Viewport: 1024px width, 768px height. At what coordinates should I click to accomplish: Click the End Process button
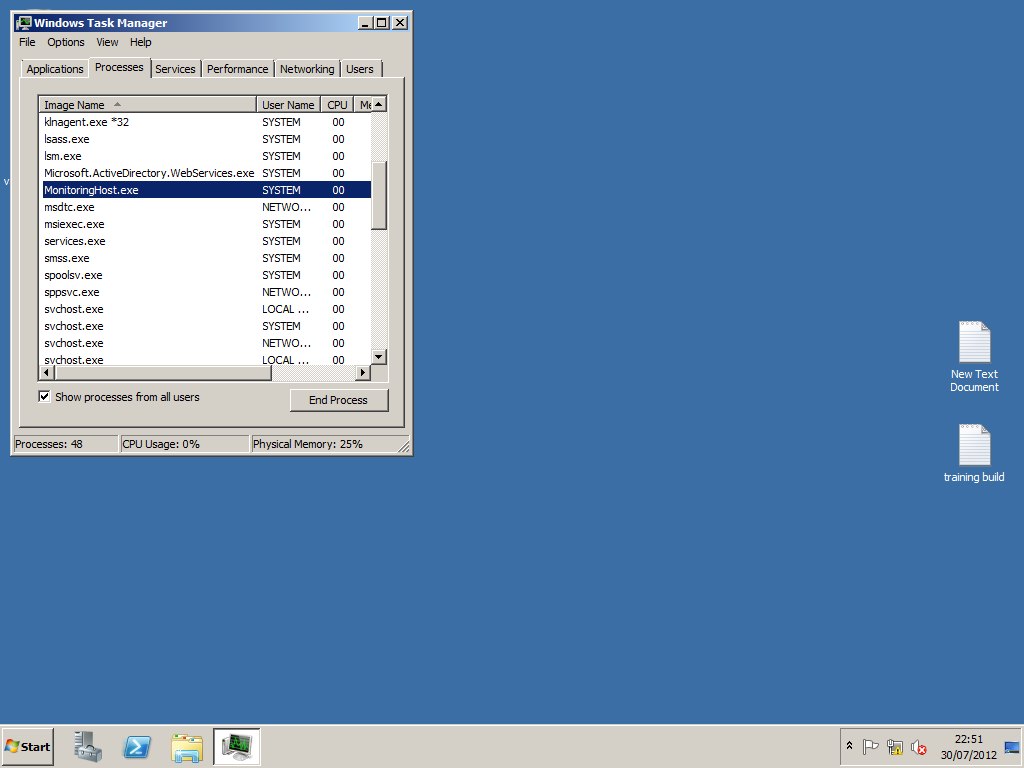pos(339,400)
